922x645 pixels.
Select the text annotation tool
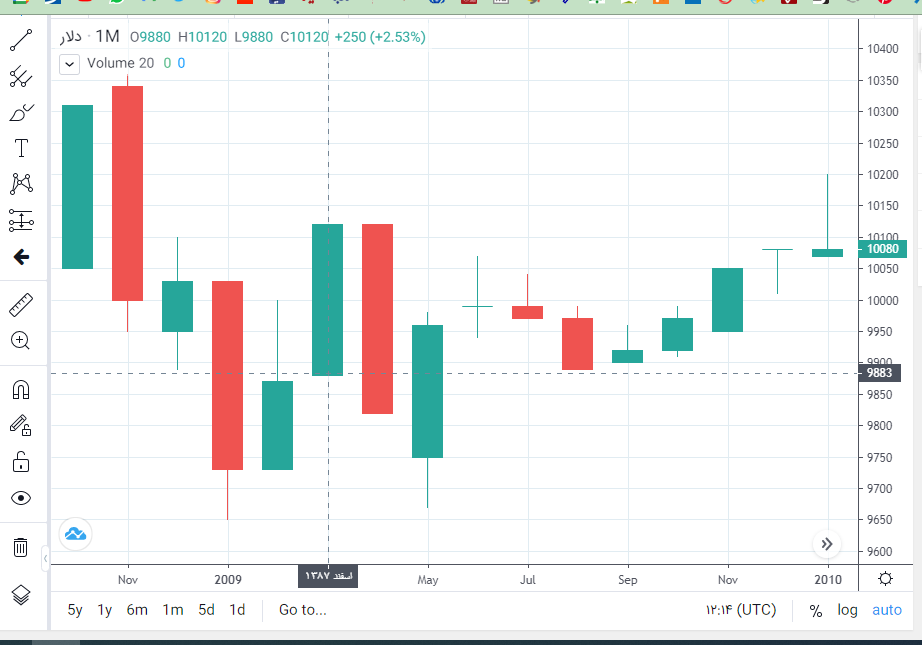[x=21, y=149]
